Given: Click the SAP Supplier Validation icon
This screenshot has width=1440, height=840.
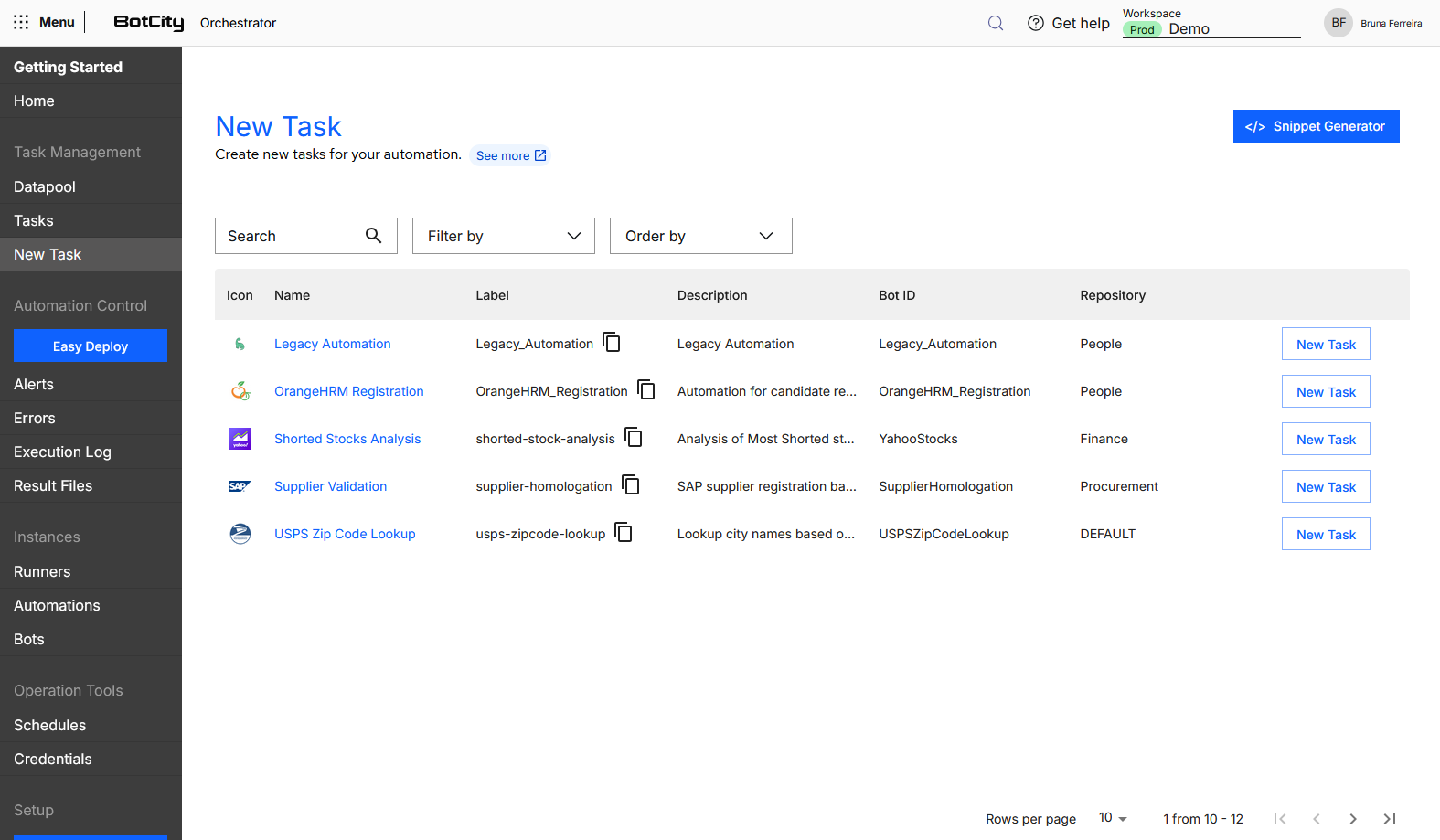Looking at the screenshot, I should click(x=240, y=486).
